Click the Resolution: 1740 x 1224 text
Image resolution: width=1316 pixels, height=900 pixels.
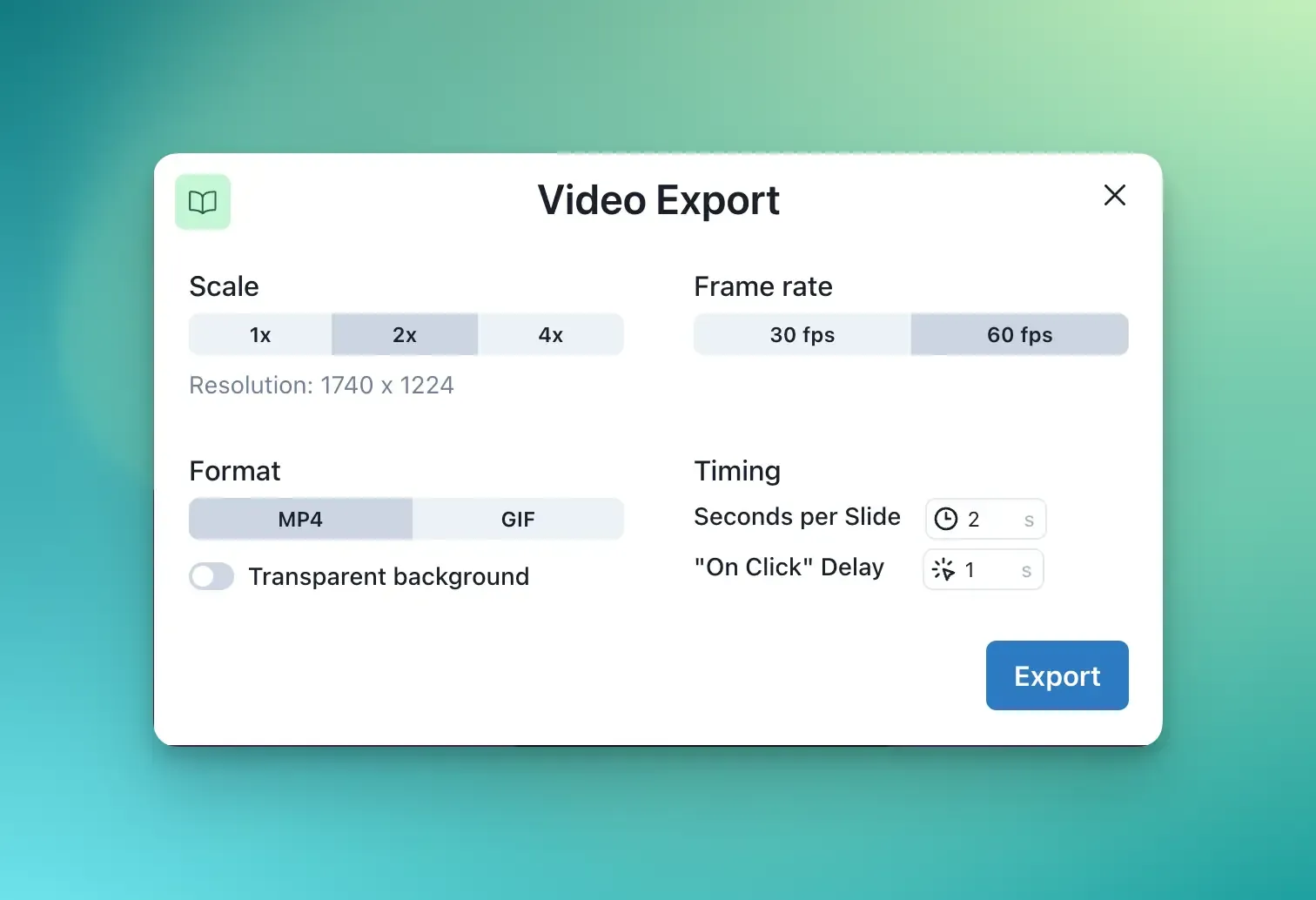[321, 386]
